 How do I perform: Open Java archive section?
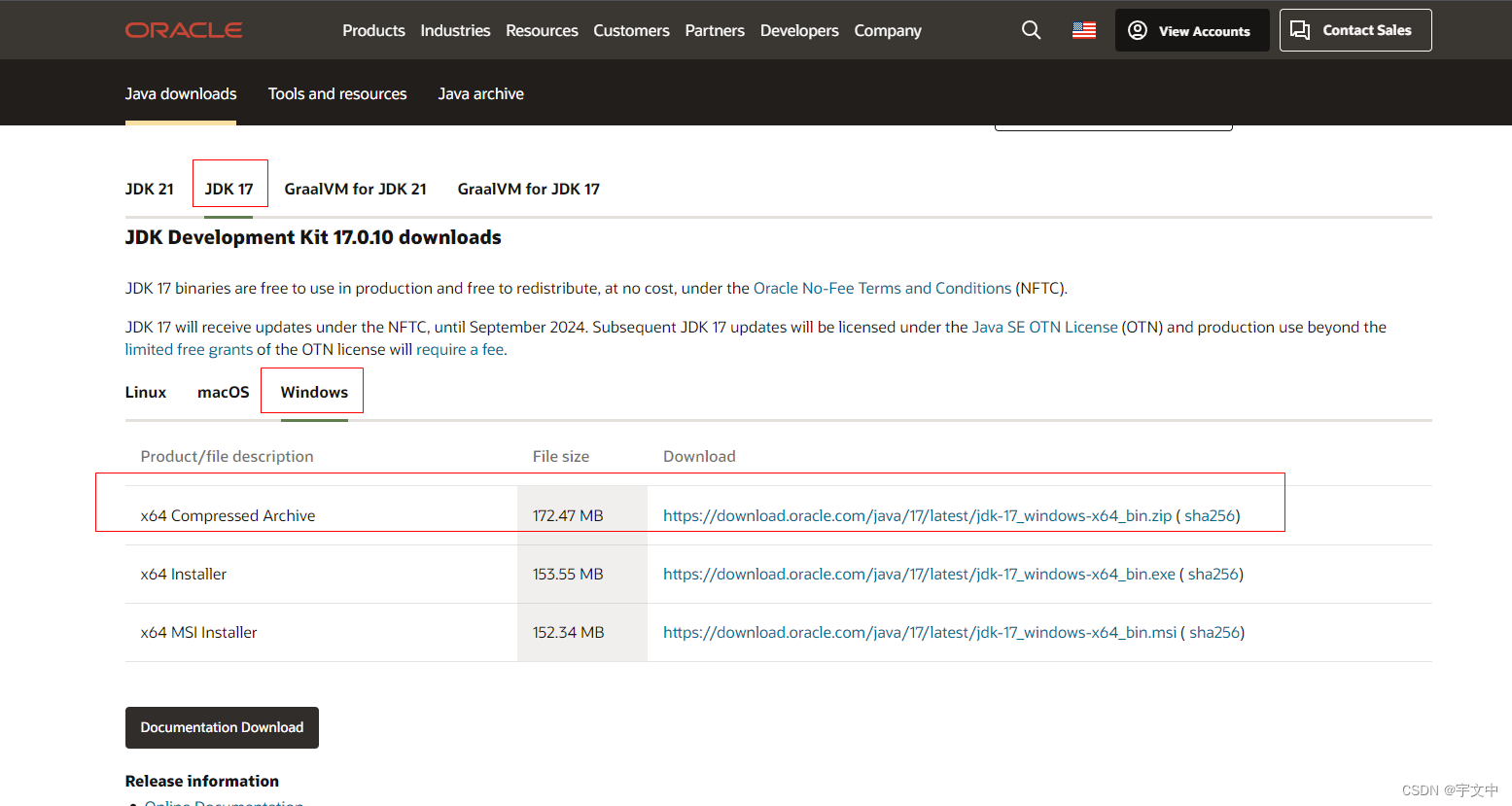tap(480, 93)
